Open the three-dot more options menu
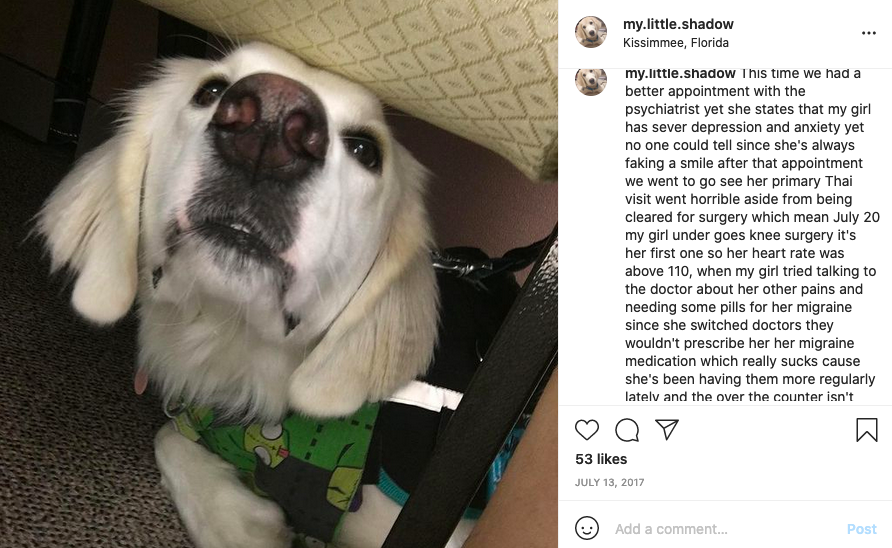This screenshot has height=548, width=892. (x=869, y=33)
